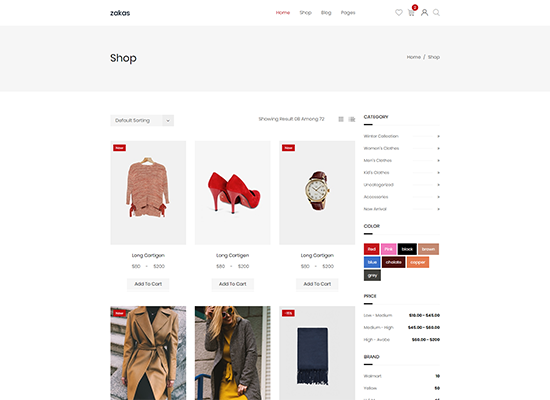Image resolution: width=550 pixels, height=400 pixels.
Task: Expand the Accessories category arrow
Action: pos(438,197)
